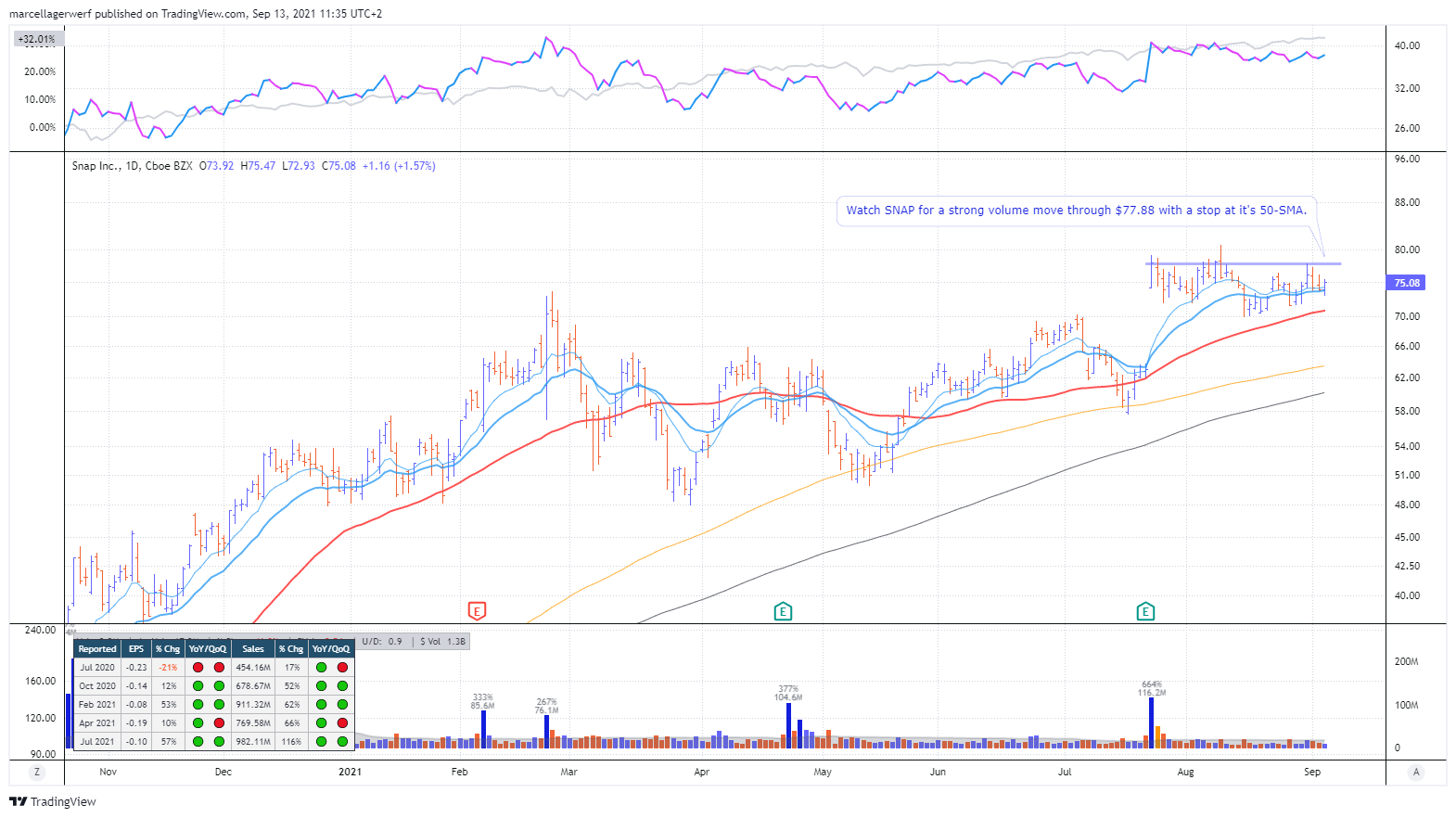Click the 75.08 current price label
The height and width of the screenshot is (818, 1456).
pyautogui.click(x=1406, y=283)
